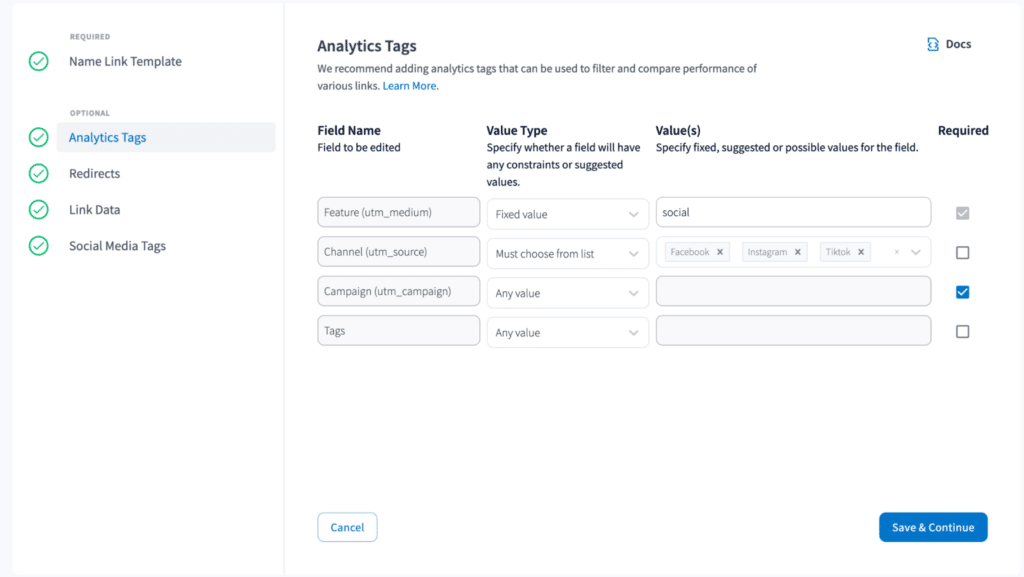This screenshot has width=1024, height=577.
Task: Click the Save & Continue button
Action: 932,527
